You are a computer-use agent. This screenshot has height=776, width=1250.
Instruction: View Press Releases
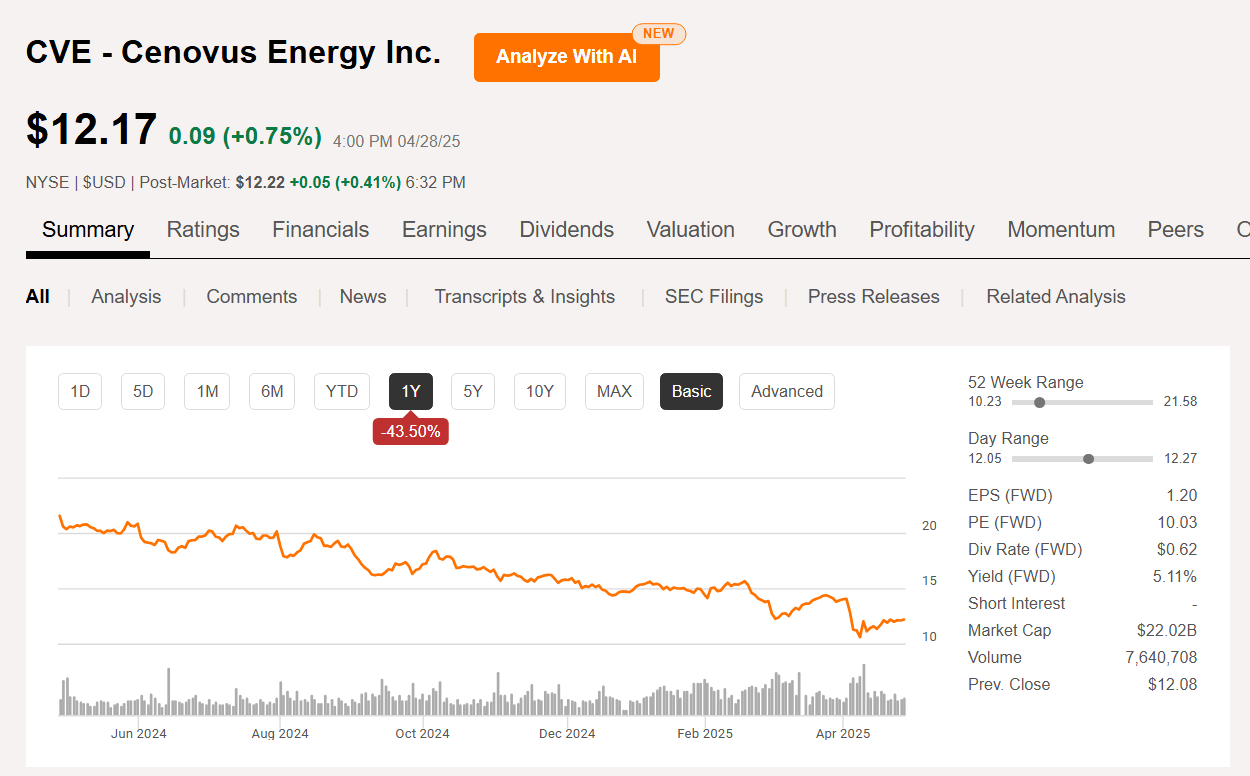click(x=873, y=296)
